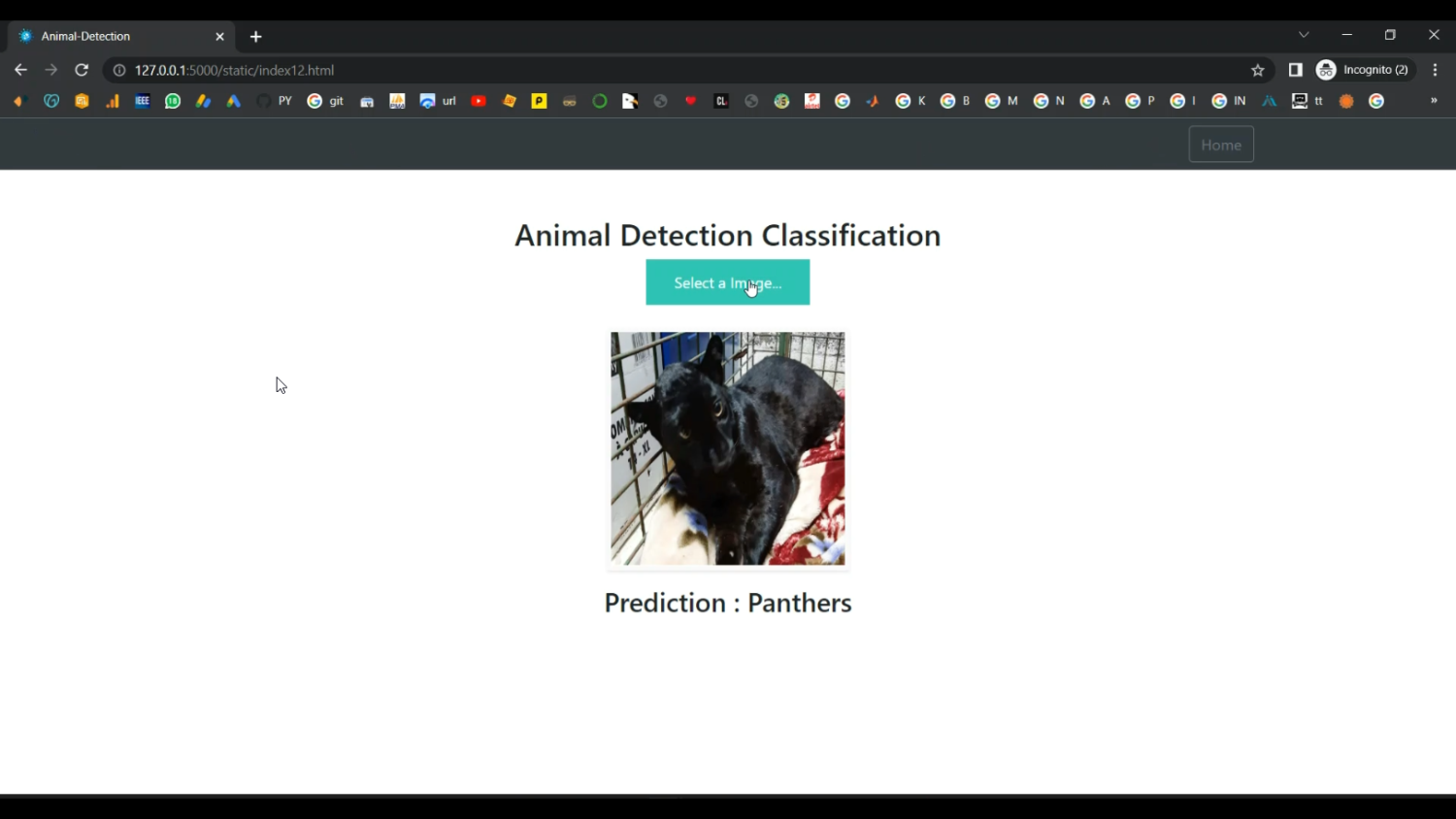Open the Google M bookmark
Viewport: 1456px width, 819px height.
[x=1001, y=101]
